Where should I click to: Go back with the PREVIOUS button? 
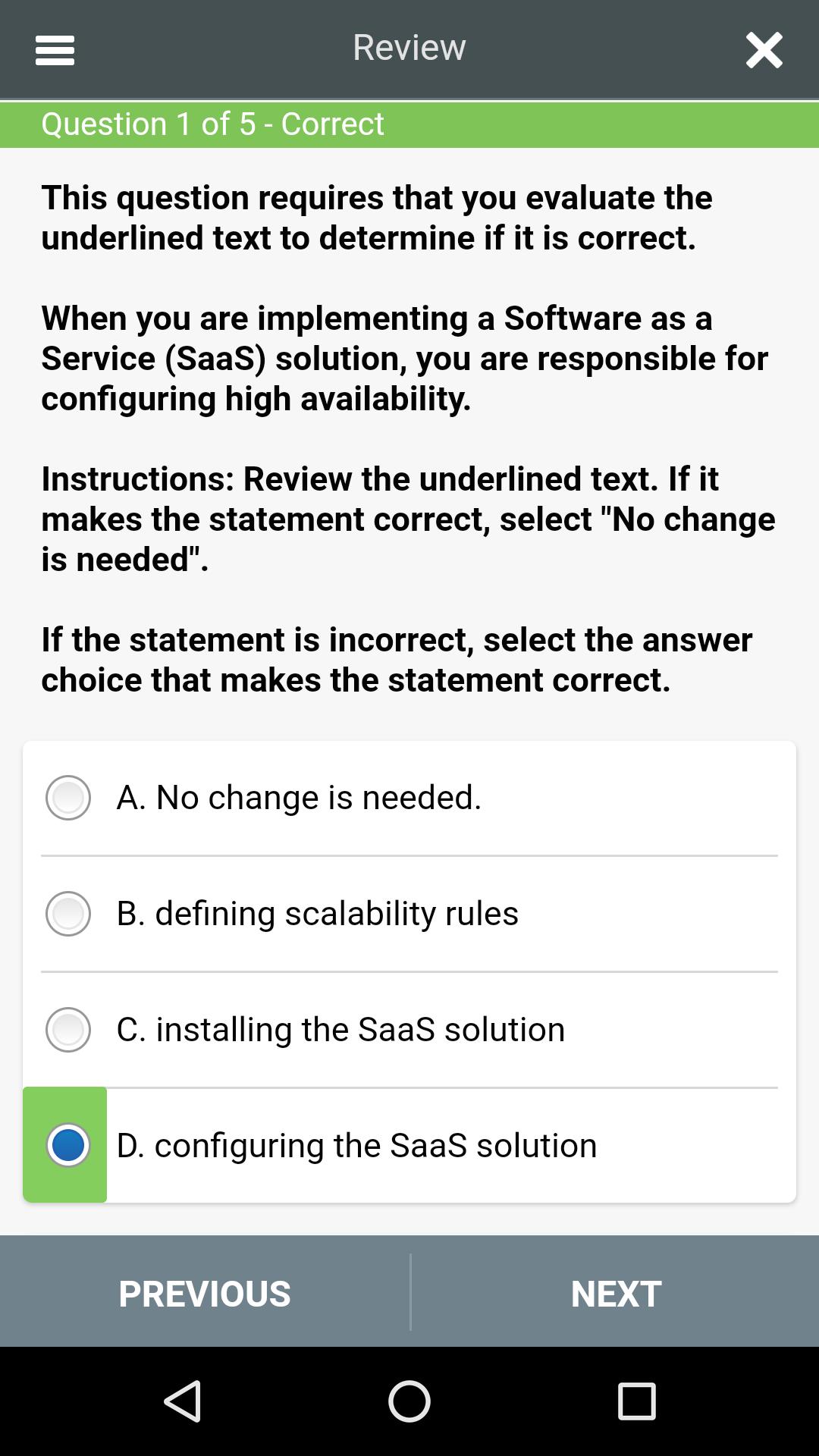tap(205, 1293)
